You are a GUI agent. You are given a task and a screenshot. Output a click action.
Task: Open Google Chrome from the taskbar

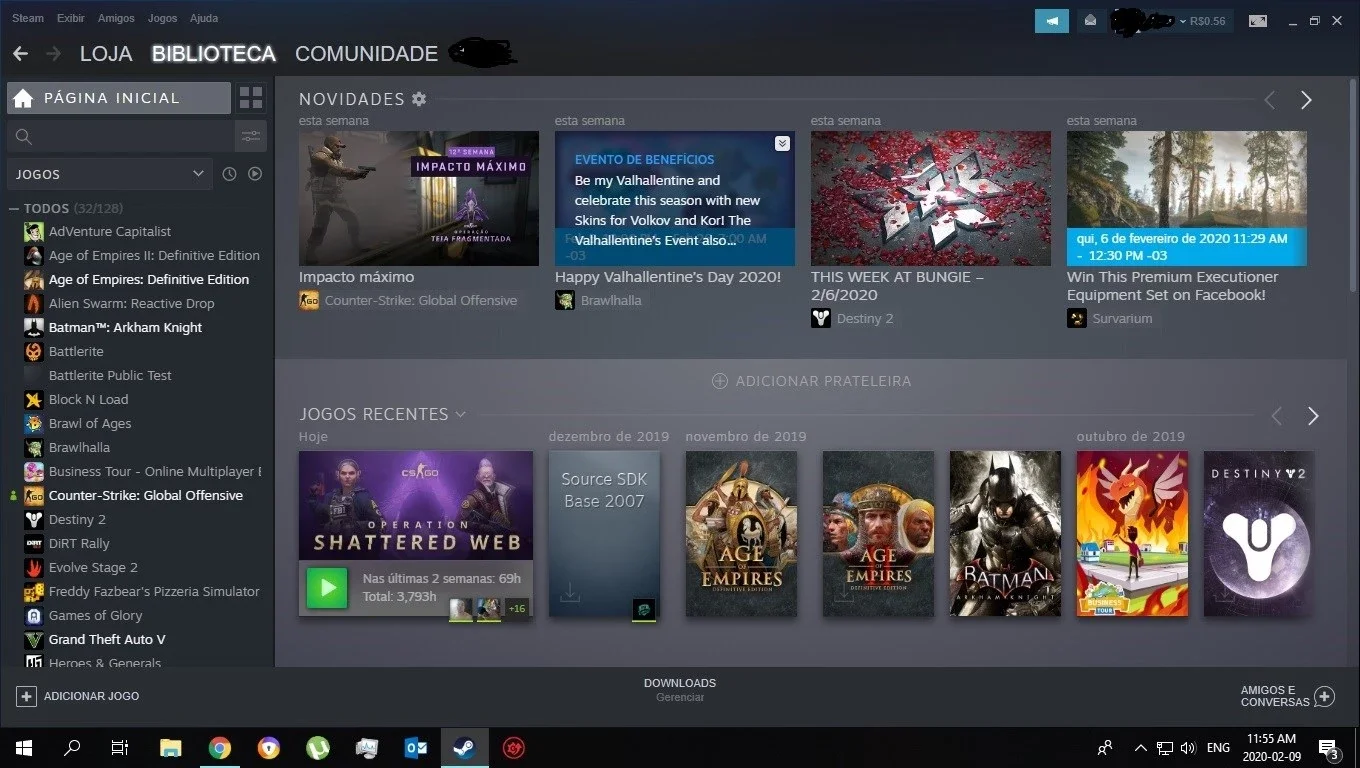(x=220, y=747)
